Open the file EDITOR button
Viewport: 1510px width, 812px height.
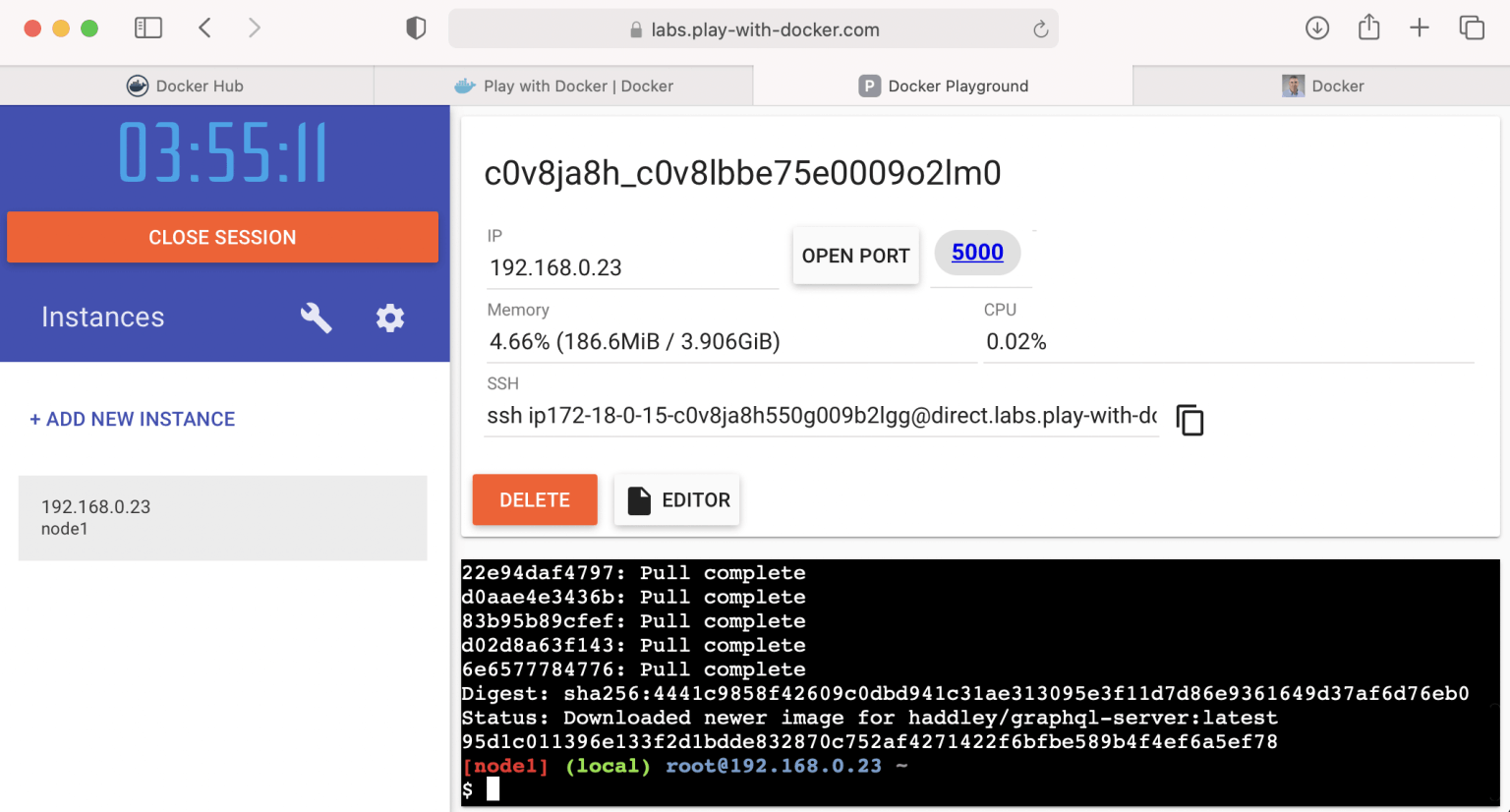pyautogui.click(x=677, y=499)
